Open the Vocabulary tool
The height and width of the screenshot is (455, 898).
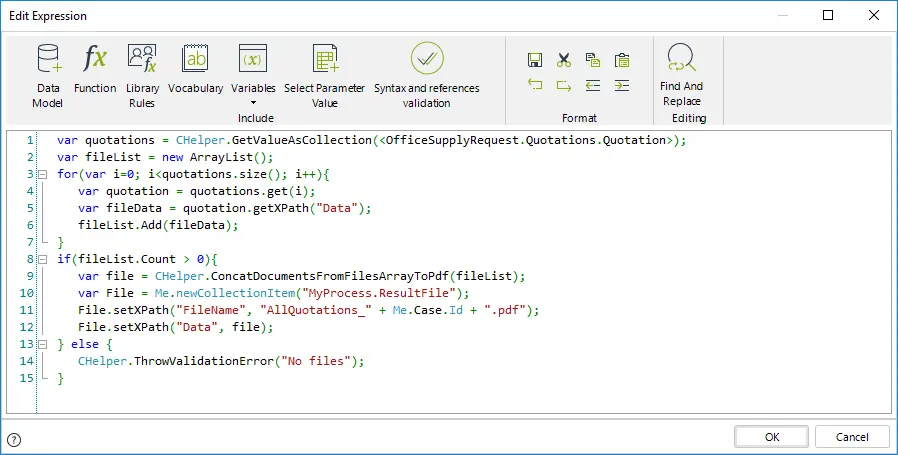tap(195, 68)
